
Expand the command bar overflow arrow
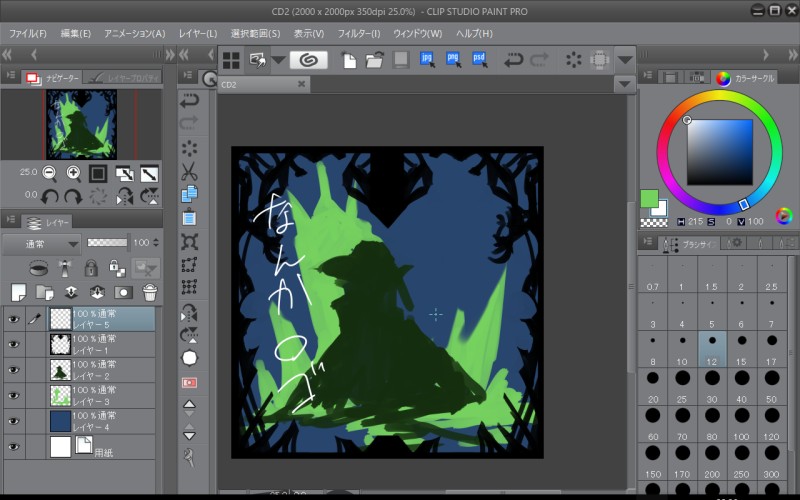[626, 60]
